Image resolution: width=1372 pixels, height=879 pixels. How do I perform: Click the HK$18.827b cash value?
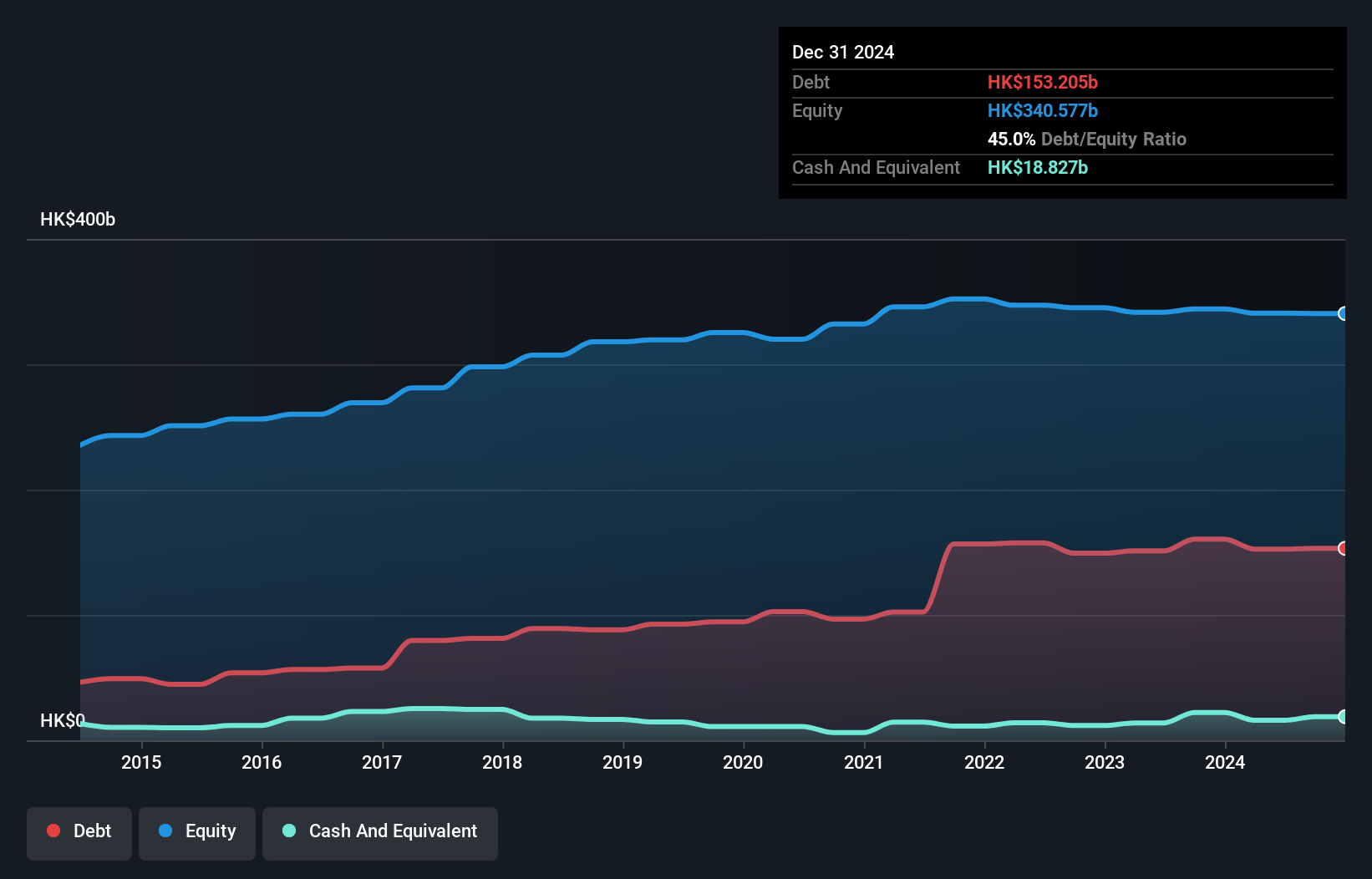coord(1038,167)
